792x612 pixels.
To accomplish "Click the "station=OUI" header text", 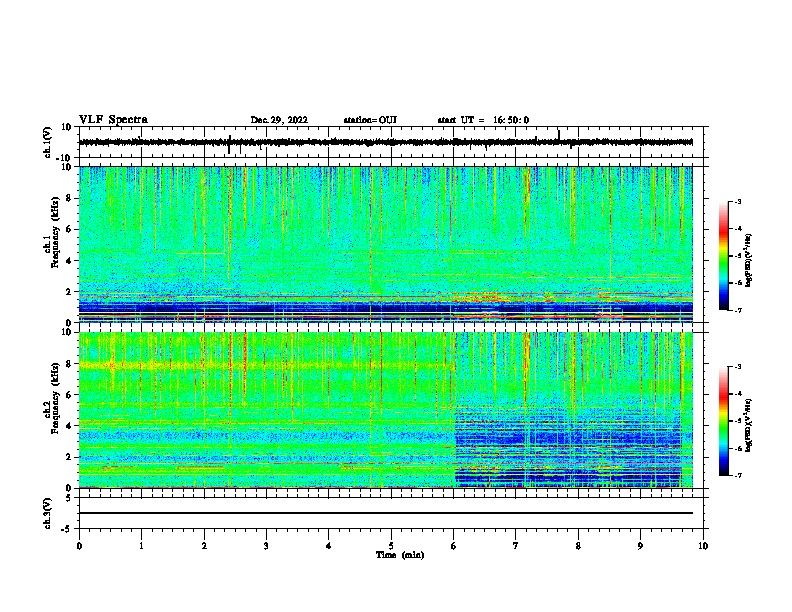I will tap(370, 120).
